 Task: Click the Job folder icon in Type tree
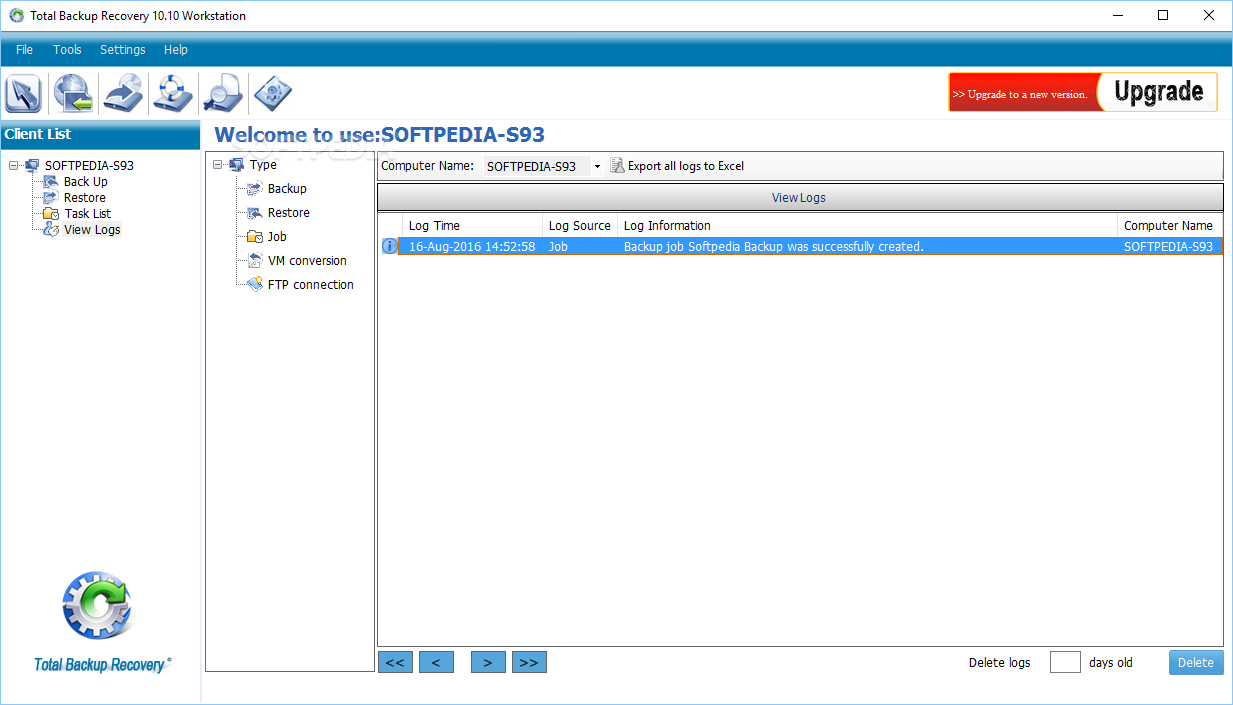(255, 237)
